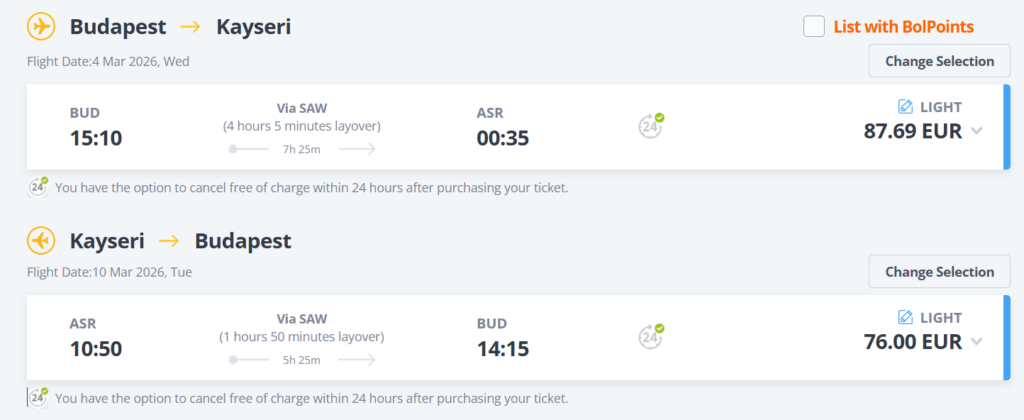Click 24-hour cancel icon in BUD-ASR flight card
Screen dimensions: 1024x420
pyautogui.click(x=652, y=125)
